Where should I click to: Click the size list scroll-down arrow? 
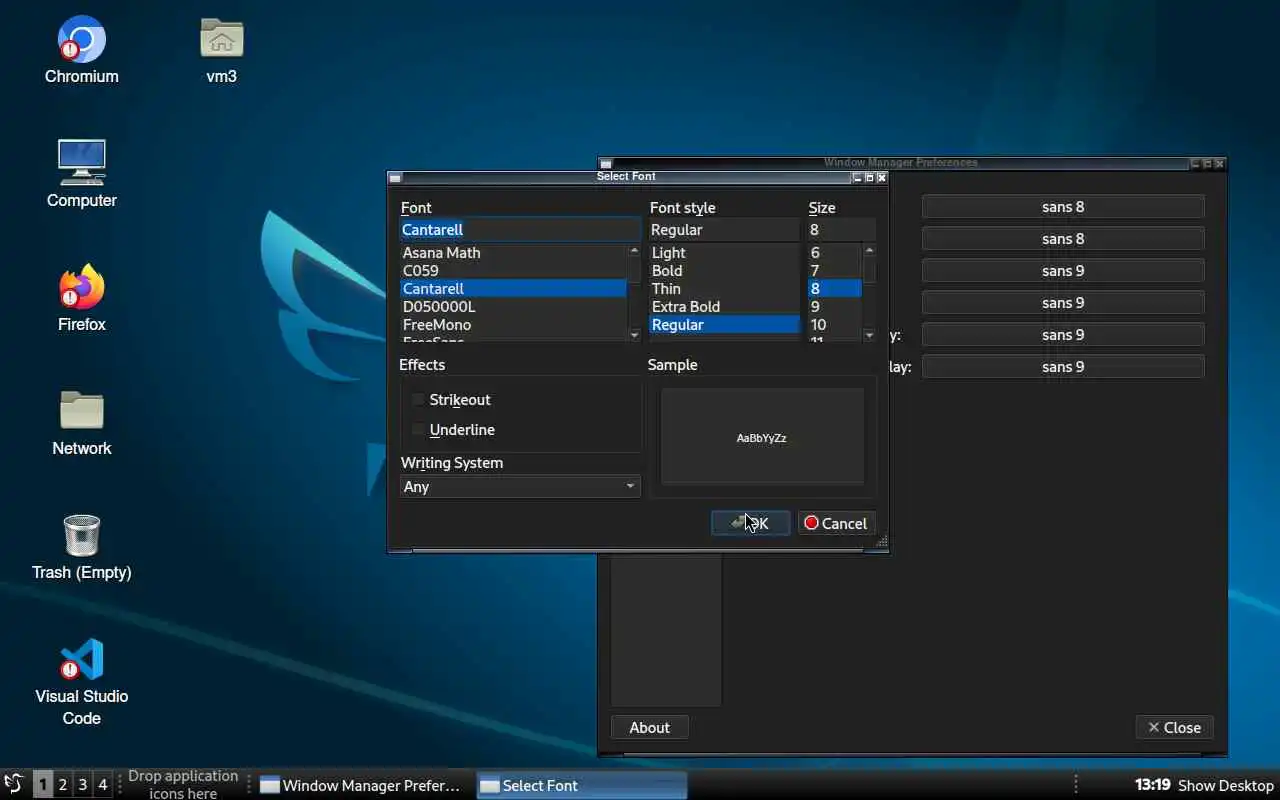click(869, 335)
